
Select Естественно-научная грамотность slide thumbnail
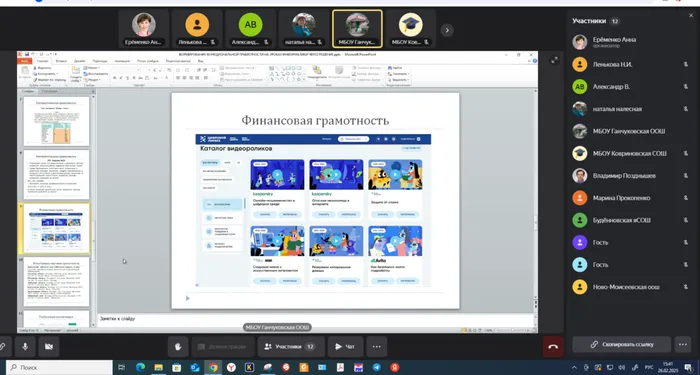[x=56, y=281]
